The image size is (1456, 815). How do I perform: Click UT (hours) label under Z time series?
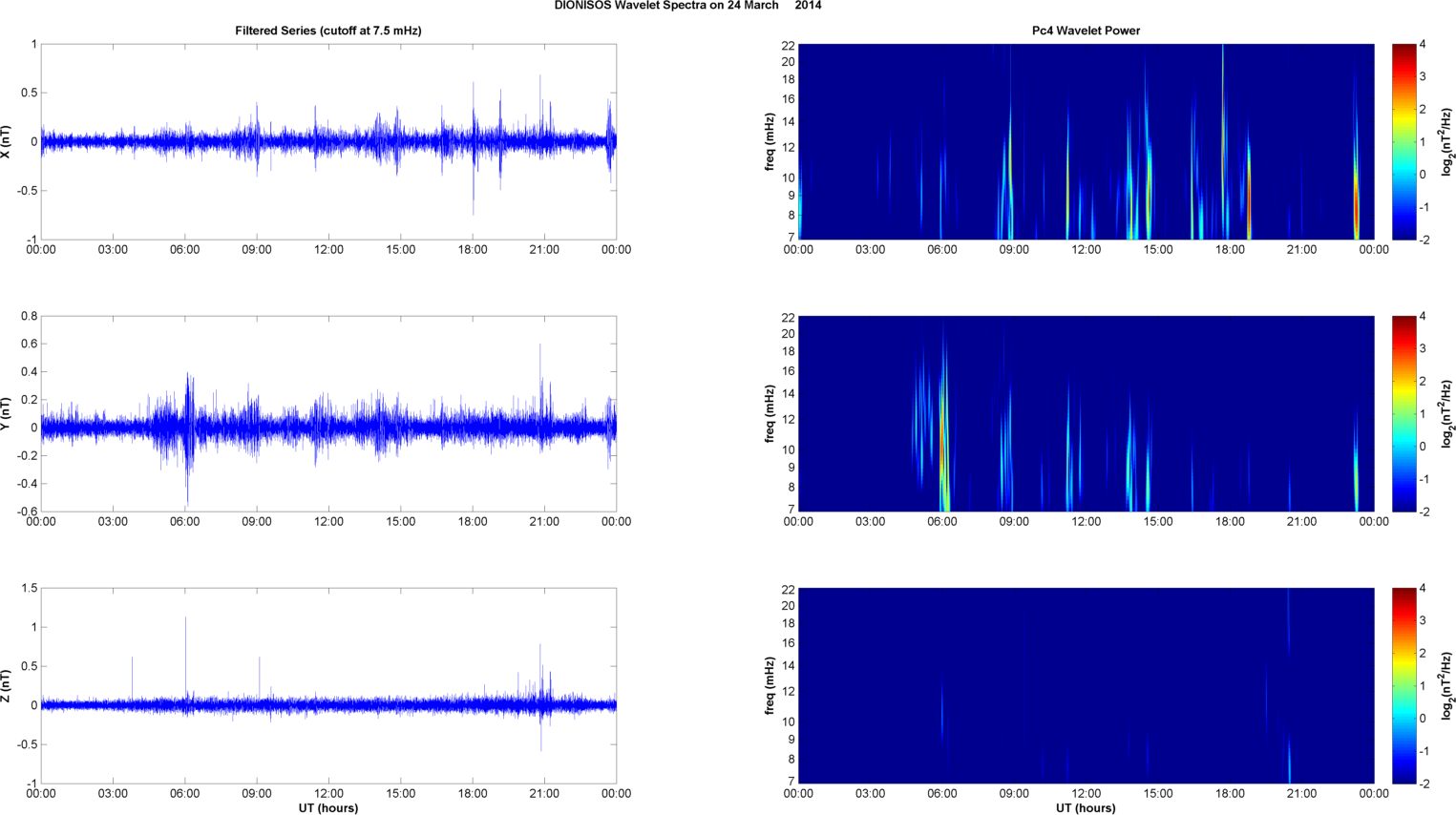click(328, 807)
